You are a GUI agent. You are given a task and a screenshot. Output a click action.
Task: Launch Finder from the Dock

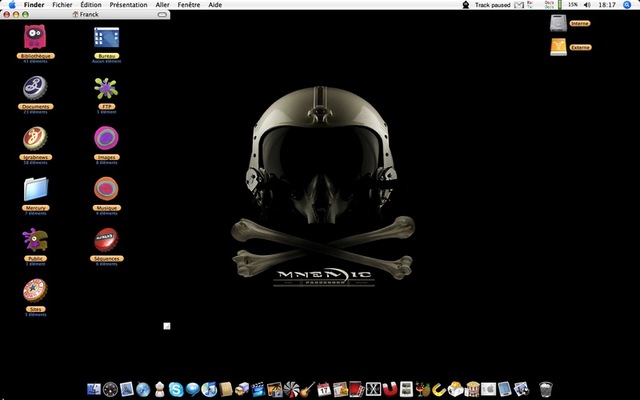pyautogui.click(x=94, y=389)
